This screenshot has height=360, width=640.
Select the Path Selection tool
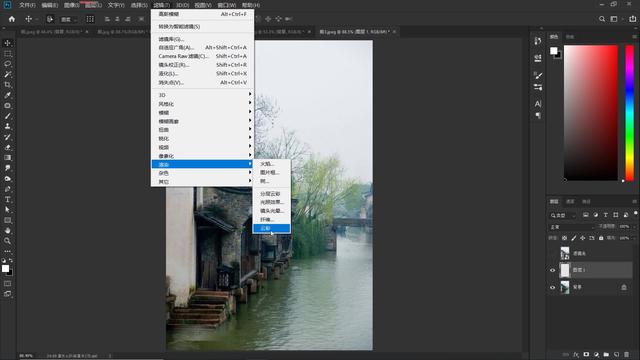pyautogui.click(x=7, y=210)
